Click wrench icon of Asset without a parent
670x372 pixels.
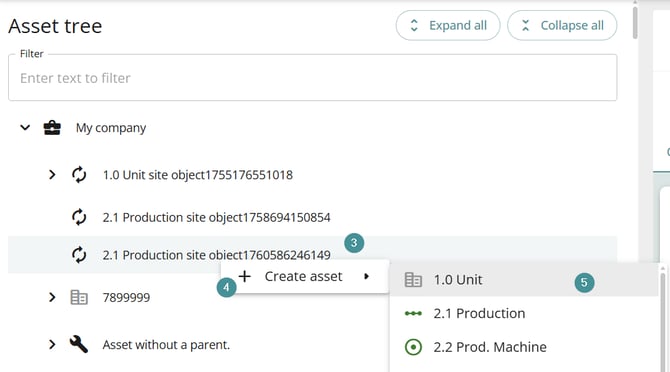[x=79, y=344]
